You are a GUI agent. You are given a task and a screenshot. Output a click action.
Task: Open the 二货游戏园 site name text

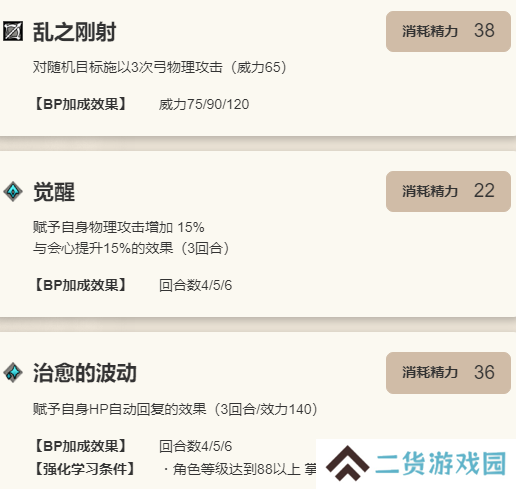click(441, 464)
